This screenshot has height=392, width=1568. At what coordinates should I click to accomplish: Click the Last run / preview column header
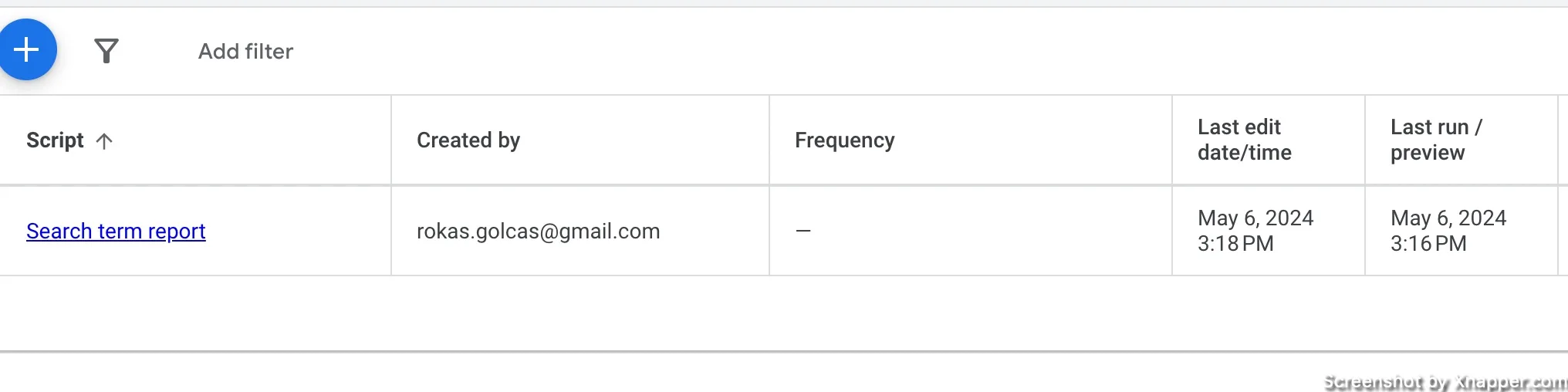tap(1436, 140)
